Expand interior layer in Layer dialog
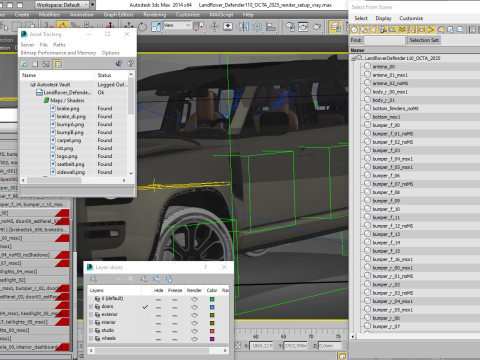480x360 pixels. 91,323
